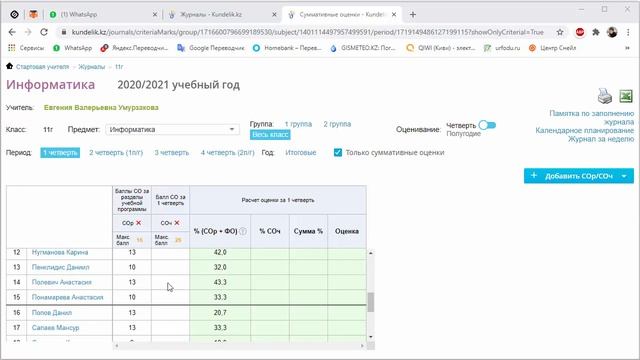Open the urfodu.ru bookmark
Viewport: 640px width, 360px height.
502,48
